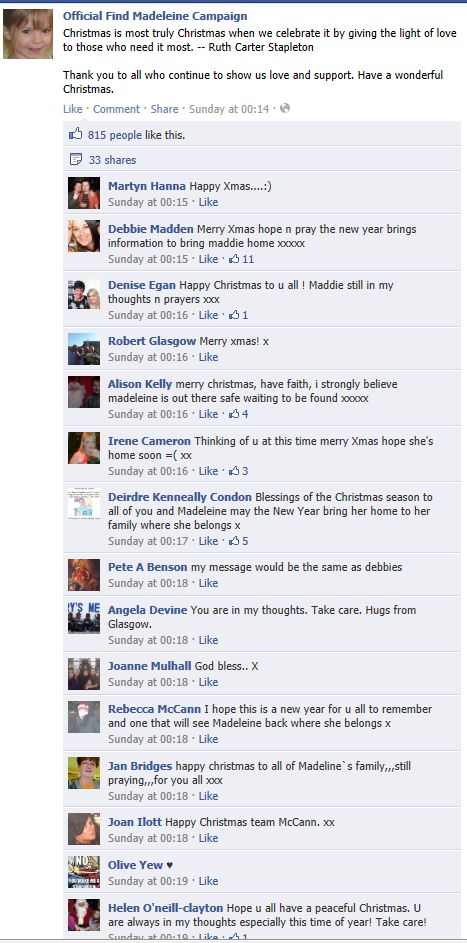Screen dimensions: 467x943
Task: Click Comment link under the main post
Action: [x=116, y=109]
